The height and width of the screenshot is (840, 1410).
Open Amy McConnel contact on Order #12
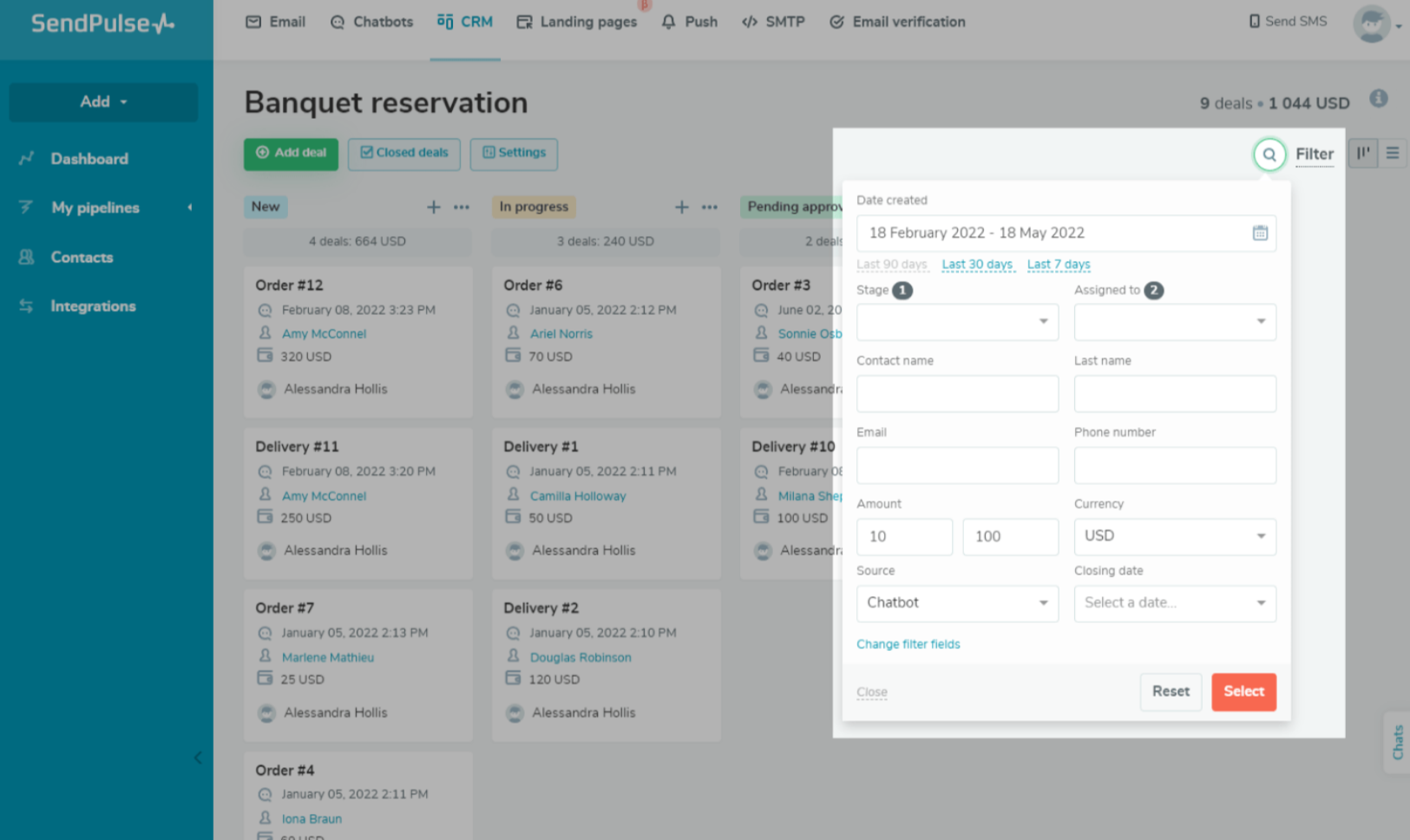coord(324,334)
